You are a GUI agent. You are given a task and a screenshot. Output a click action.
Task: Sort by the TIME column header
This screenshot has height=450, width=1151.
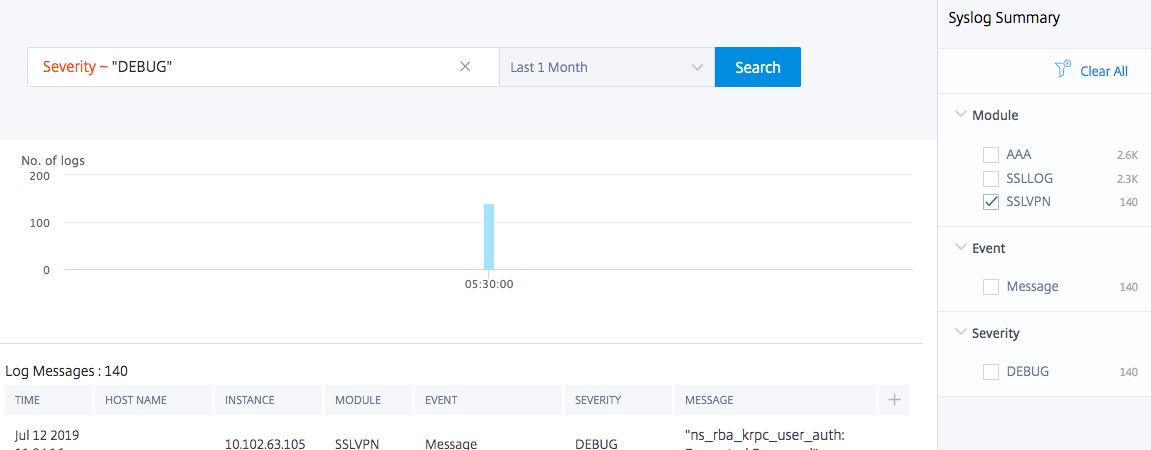pyautogui.click(x=49, y=400)
